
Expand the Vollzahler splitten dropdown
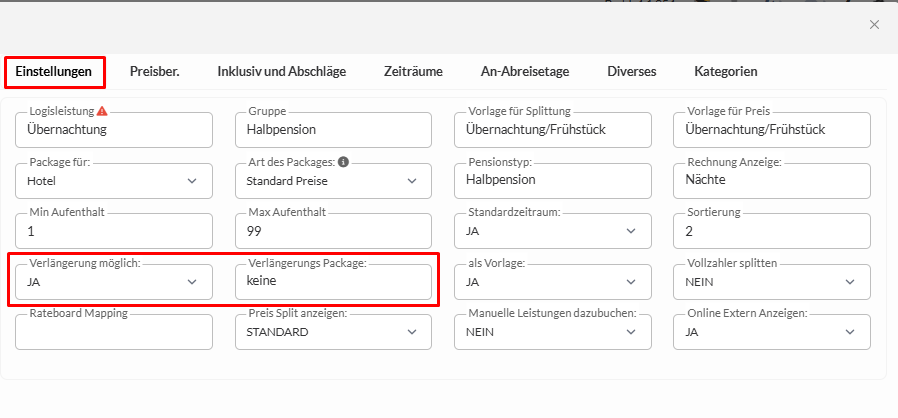click(771, 283)
